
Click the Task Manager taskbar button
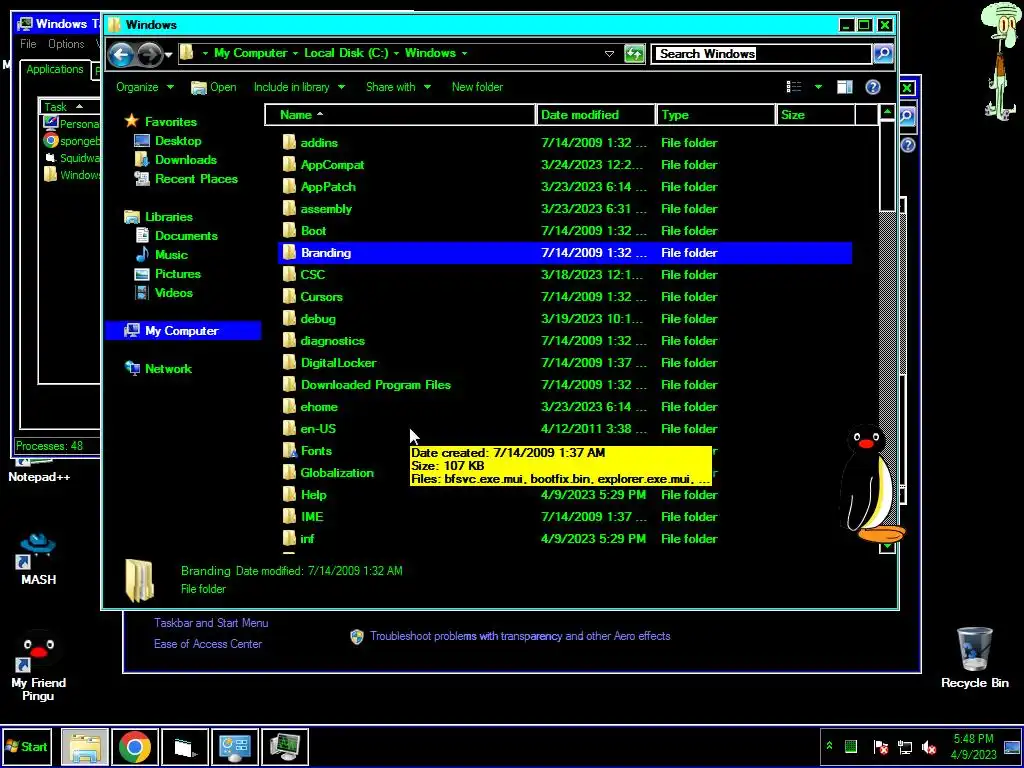(285, 746)
